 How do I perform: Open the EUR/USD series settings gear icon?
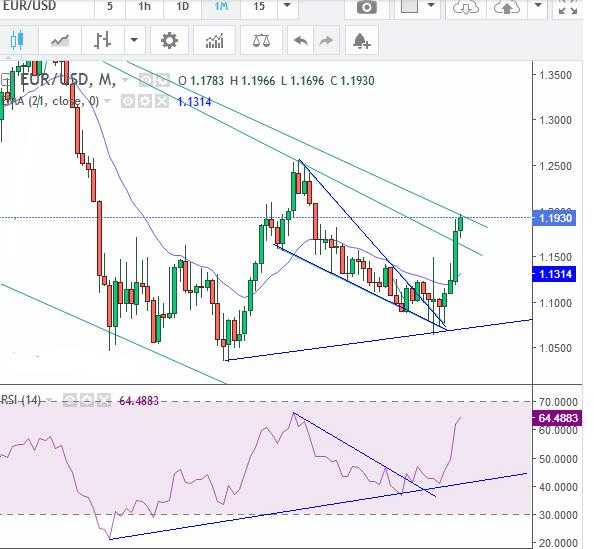tap(145, 80)
